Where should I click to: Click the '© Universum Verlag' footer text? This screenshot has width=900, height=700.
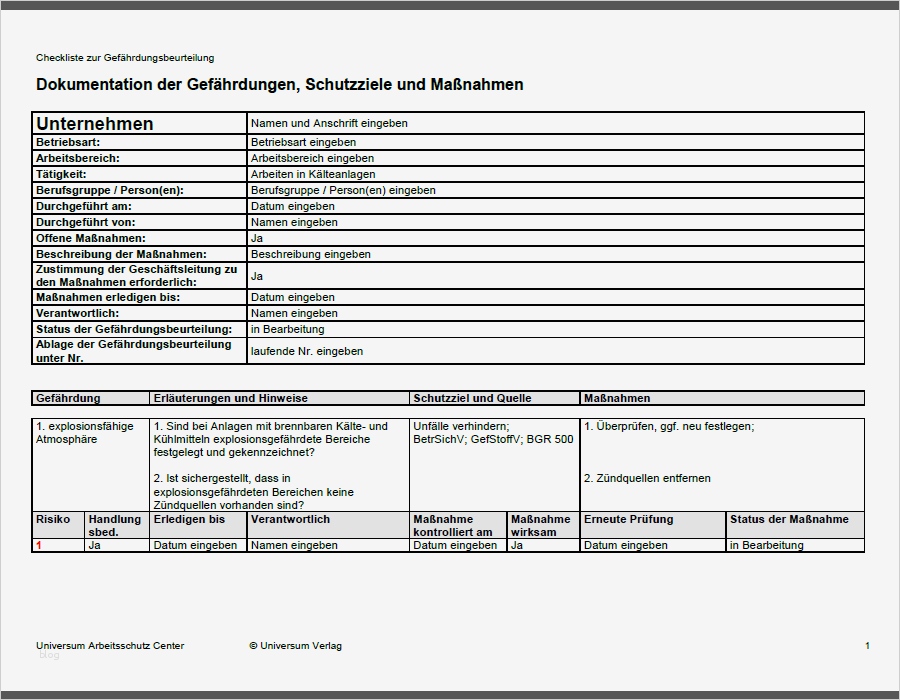point(295,646)
